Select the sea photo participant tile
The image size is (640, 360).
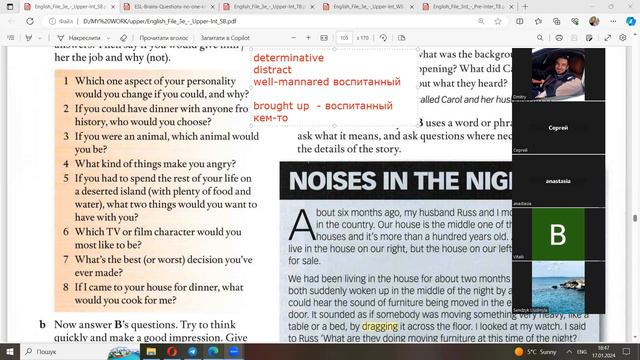558,288
